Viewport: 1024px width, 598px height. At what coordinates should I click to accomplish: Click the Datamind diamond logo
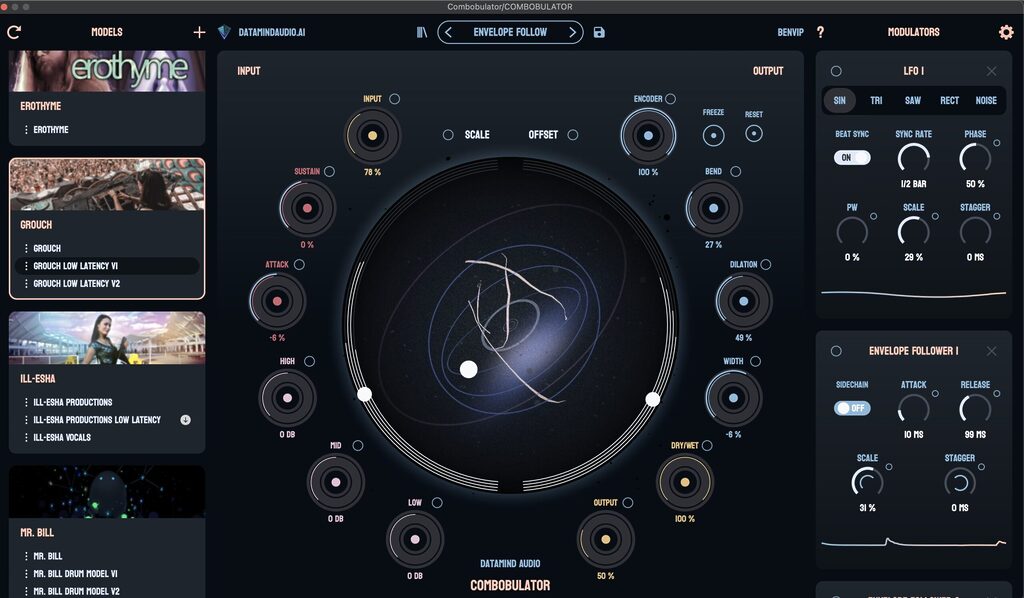pos(224,32)
